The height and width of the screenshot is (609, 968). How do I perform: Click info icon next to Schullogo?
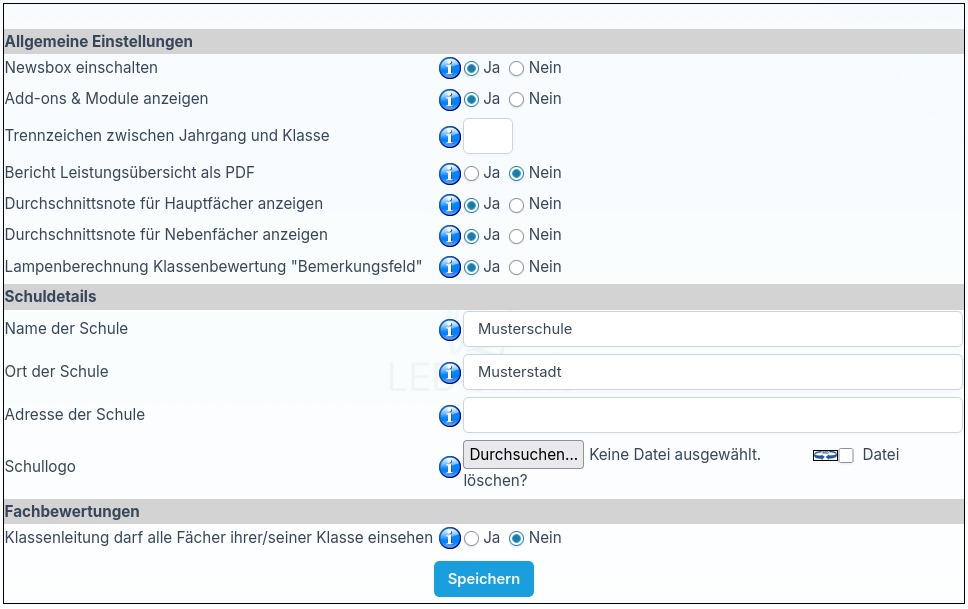(x=450, y=467)
